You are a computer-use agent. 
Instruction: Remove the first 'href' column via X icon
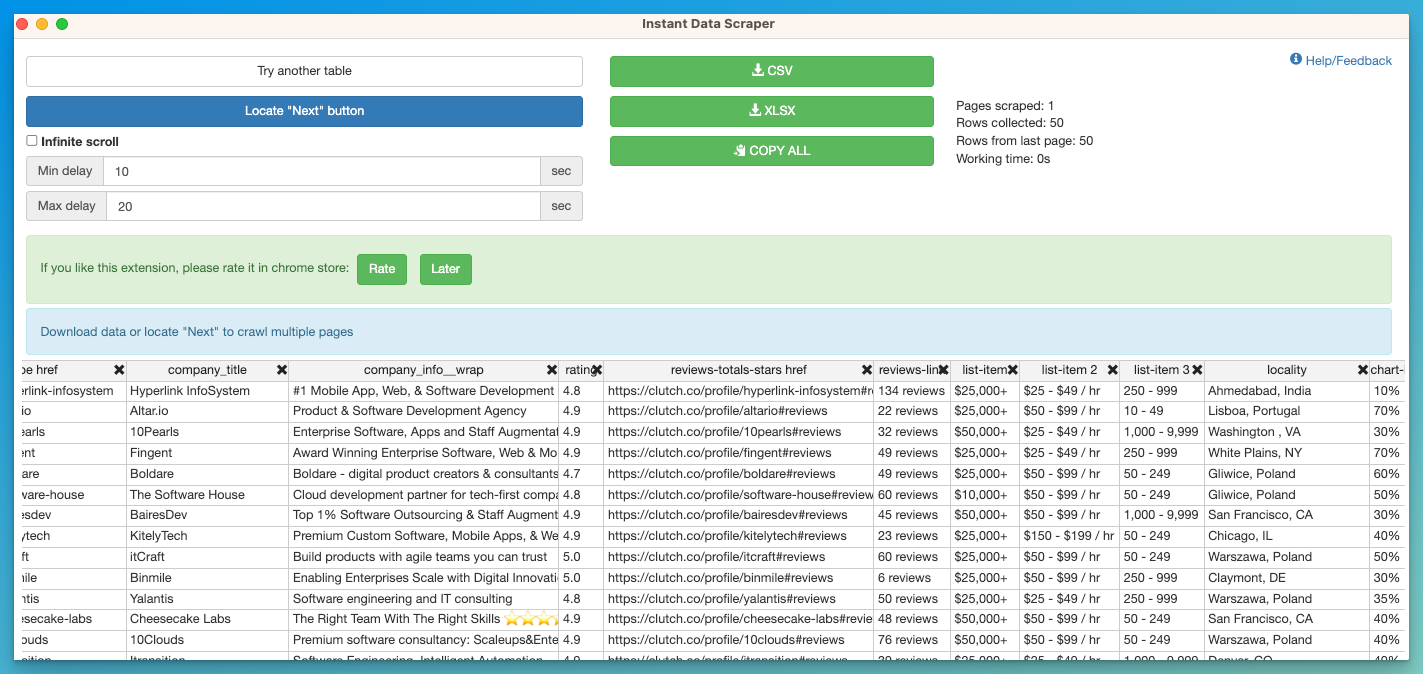[x=119, y=370]
